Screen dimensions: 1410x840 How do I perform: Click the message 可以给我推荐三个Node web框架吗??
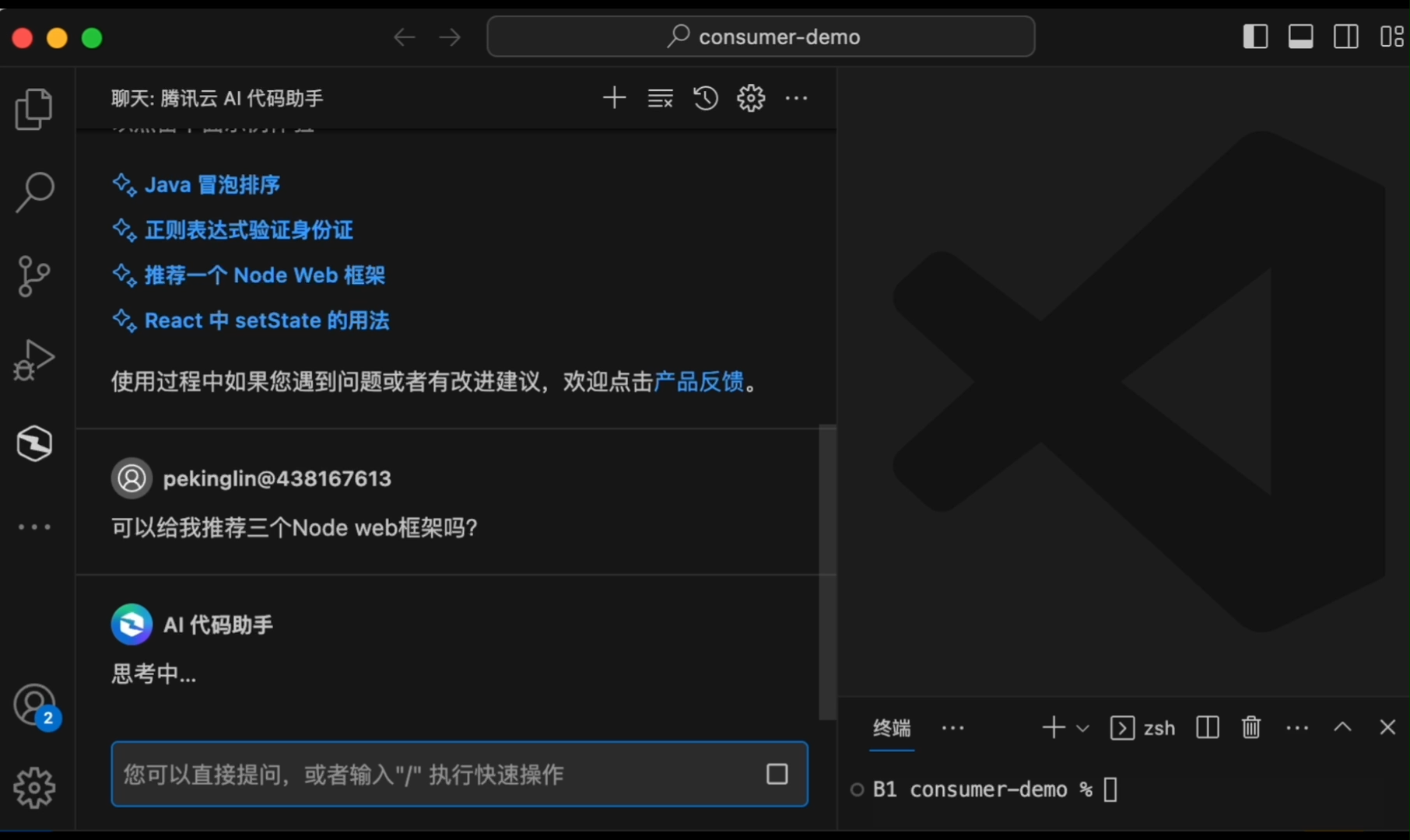(x=294, y=528)
